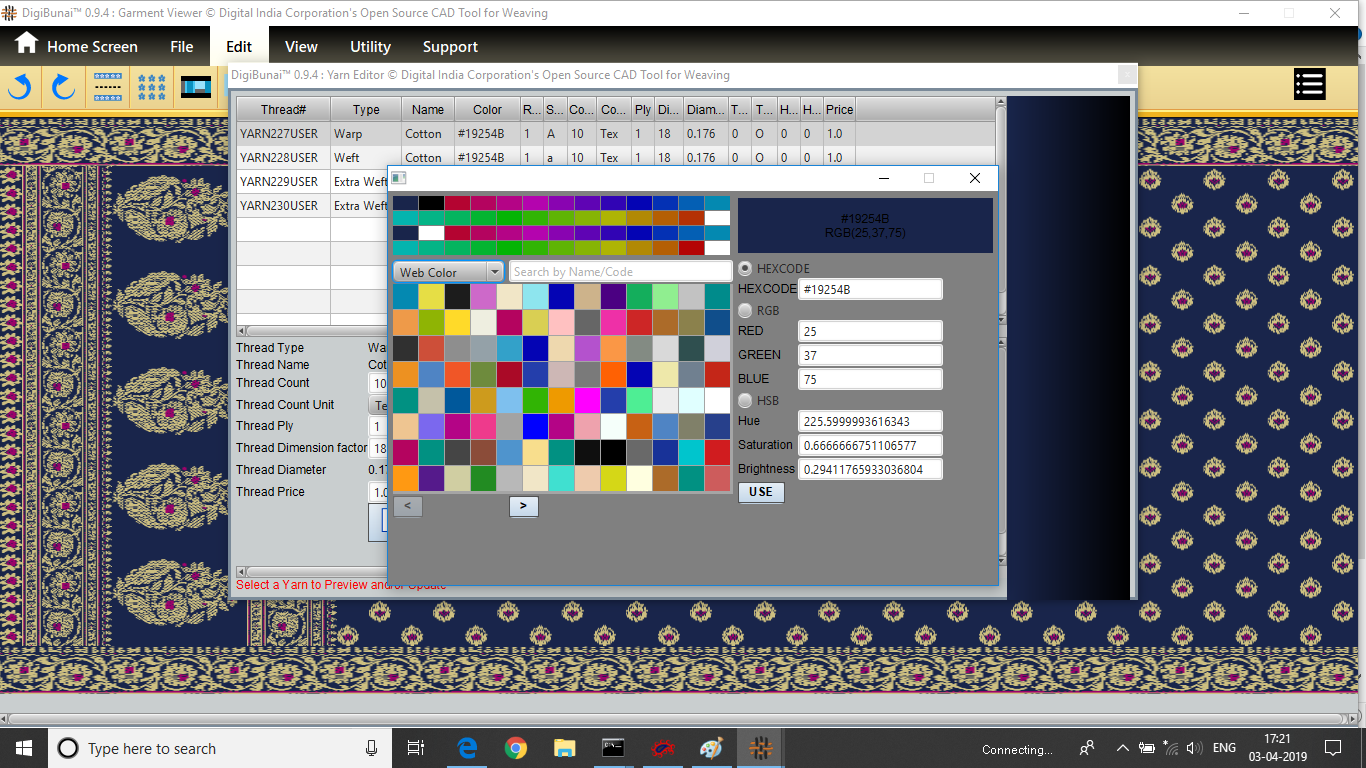Click the Undo arrow icon
The height and width of the screenshot is (768, 1366).
point(20,87)
